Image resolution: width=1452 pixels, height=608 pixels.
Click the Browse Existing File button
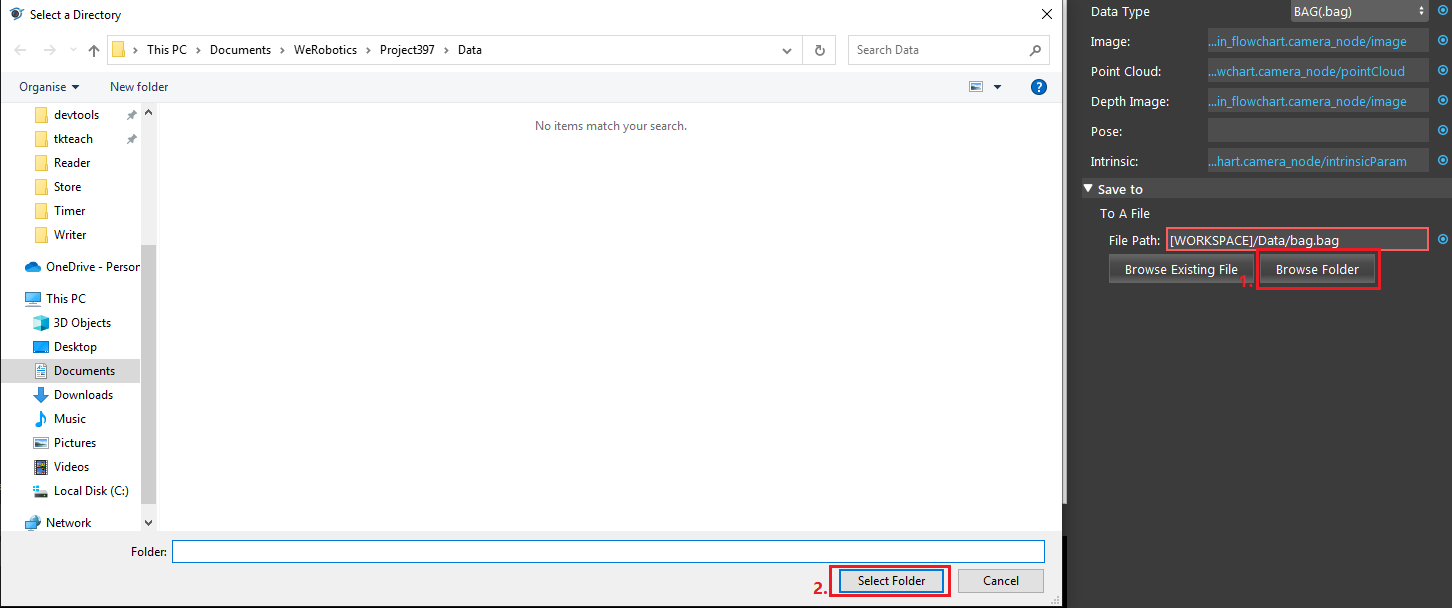pyautogui.click(x=1181, y=269)
